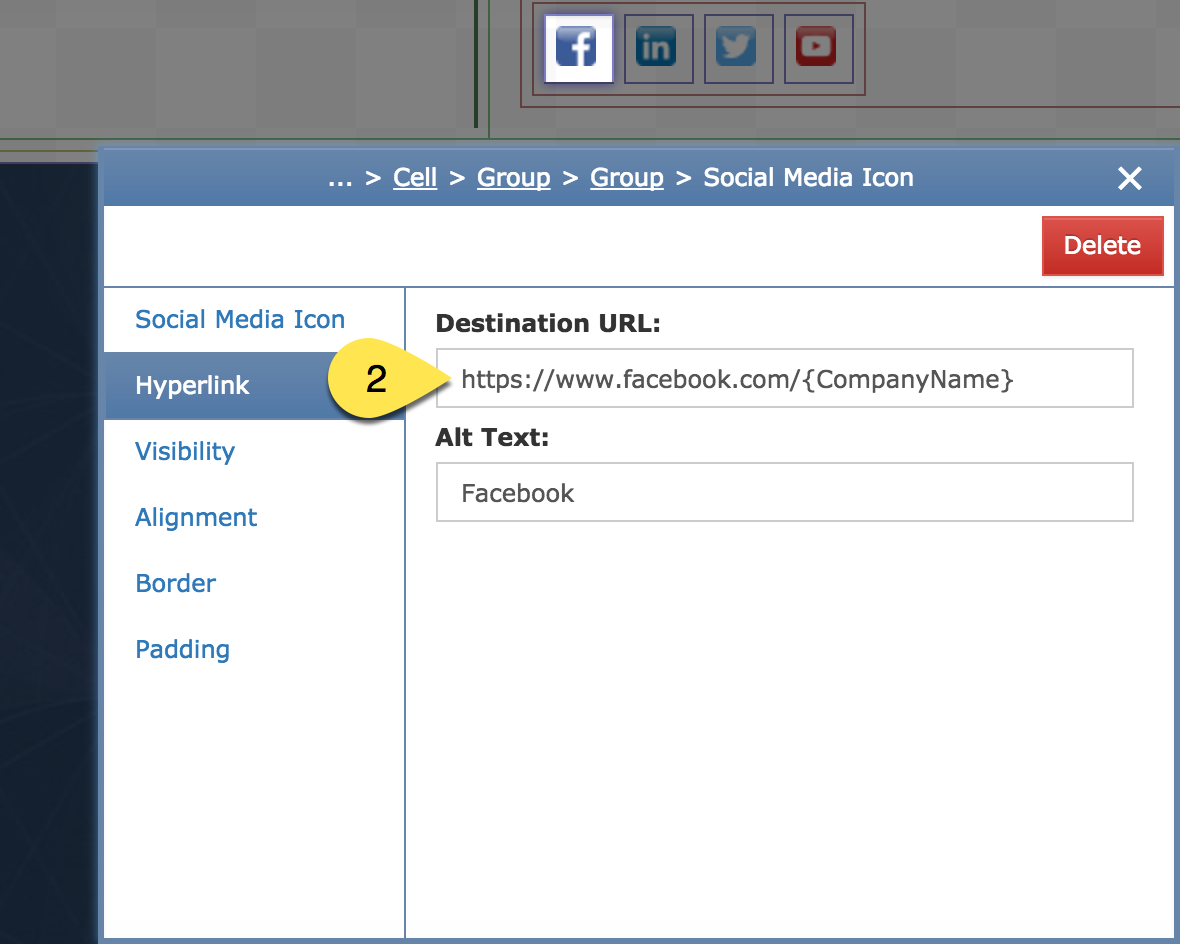Open the Visibility settings section
Viewport: 1180px width, 944px height.
[x=185, y=451]
